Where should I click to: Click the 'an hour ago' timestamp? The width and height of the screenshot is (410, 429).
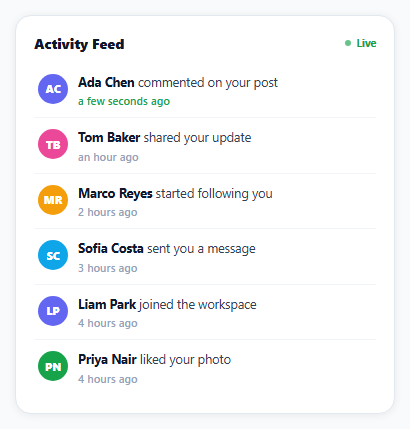pos(108,157)
